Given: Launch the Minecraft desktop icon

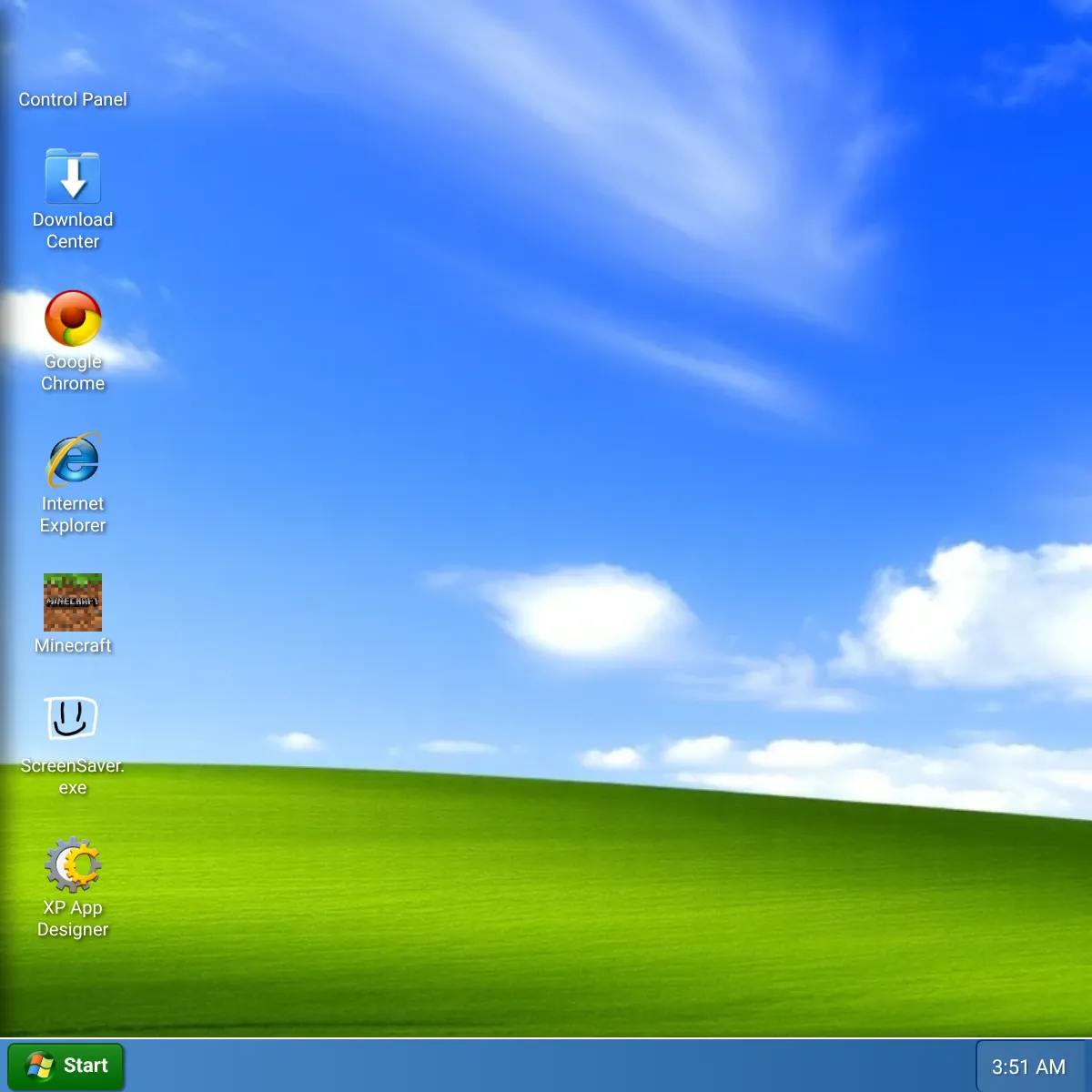Looking at the screenshot, I should [73, 602].
